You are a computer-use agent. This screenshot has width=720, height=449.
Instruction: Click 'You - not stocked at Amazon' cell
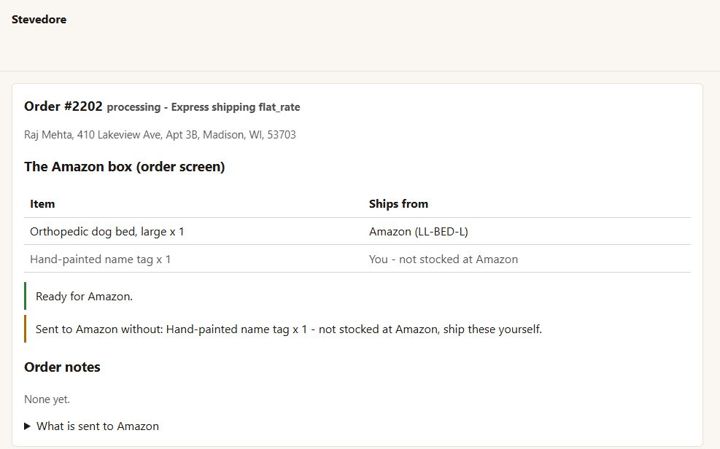point(444,259)
